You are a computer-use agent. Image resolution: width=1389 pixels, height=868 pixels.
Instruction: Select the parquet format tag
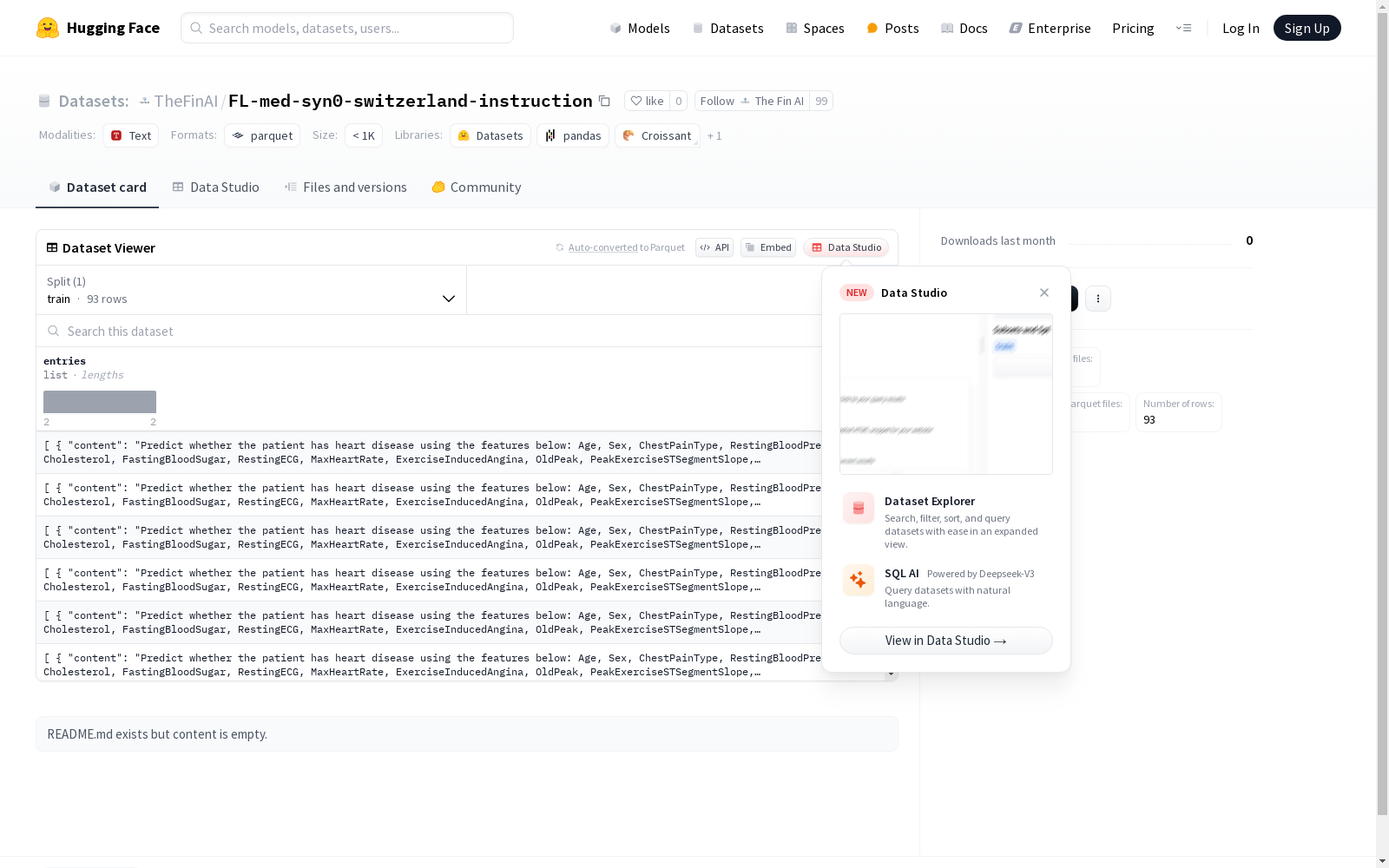262,135
